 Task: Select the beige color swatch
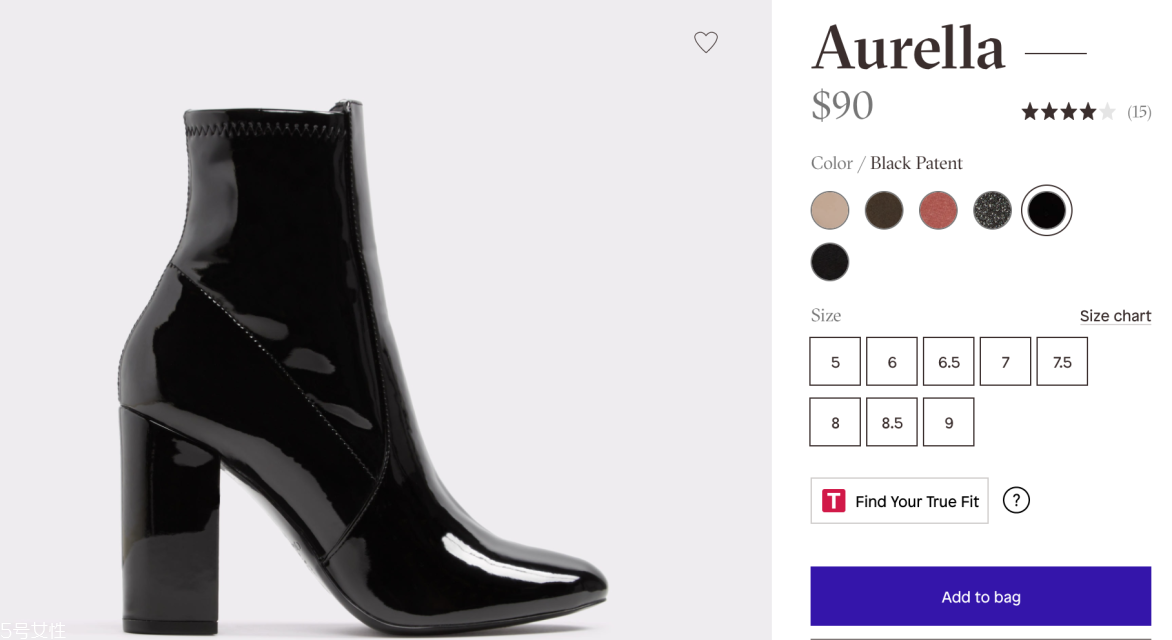[x=830, y=211]
